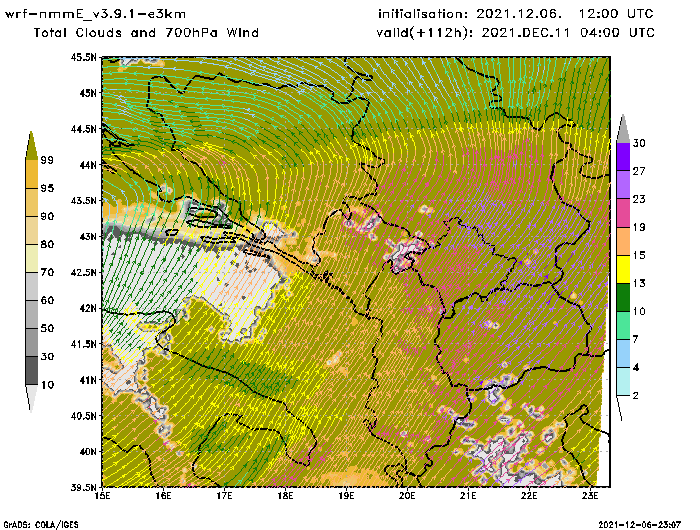
Task: Click the '45N' latitude label
Action: [88, 93]
